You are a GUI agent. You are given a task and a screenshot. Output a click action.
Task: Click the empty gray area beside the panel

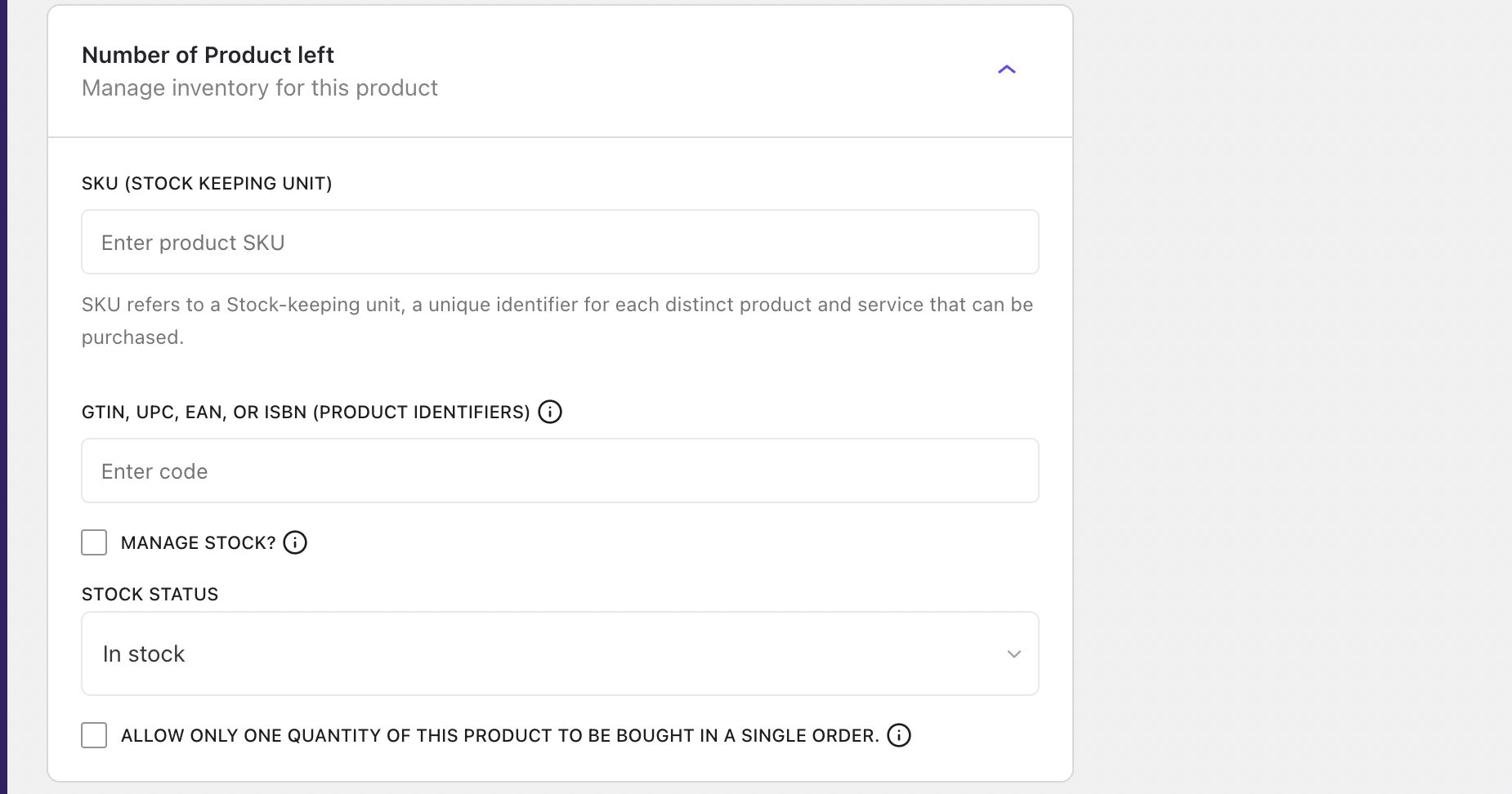pos(1291,397)
